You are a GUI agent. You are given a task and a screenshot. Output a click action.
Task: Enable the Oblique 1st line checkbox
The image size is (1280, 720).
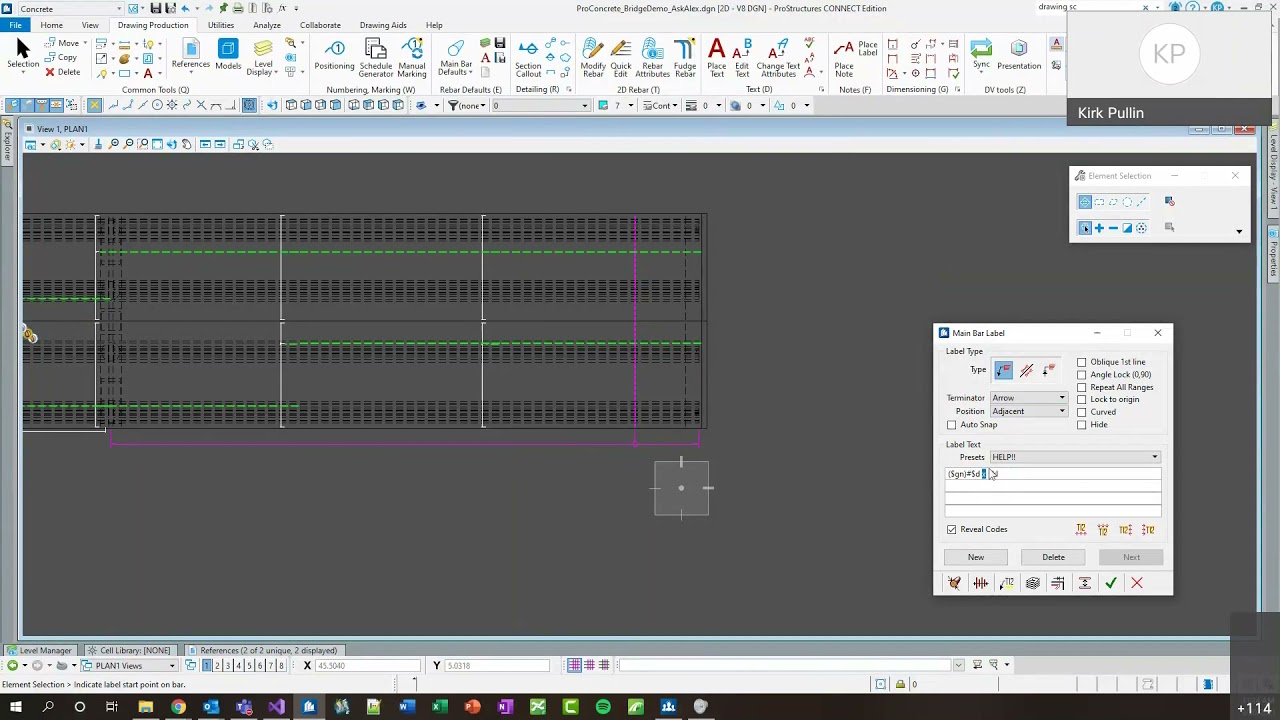point(1082,362)
